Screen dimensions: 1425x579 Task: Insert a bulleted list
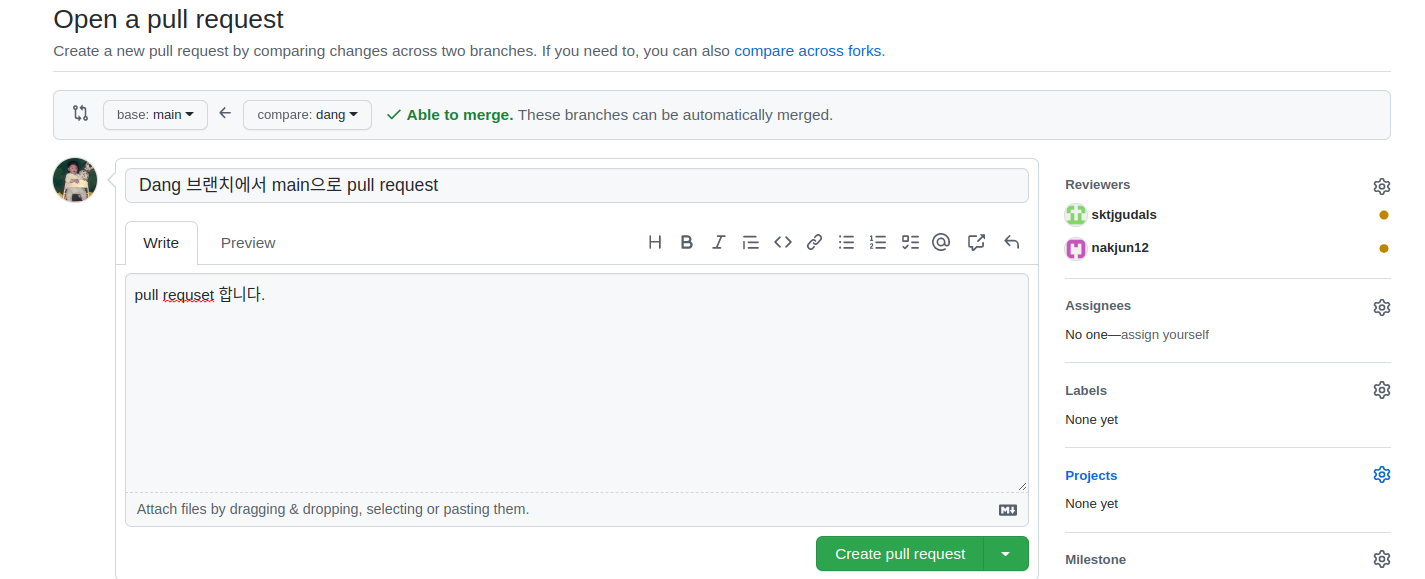click(x=846, y=242)
